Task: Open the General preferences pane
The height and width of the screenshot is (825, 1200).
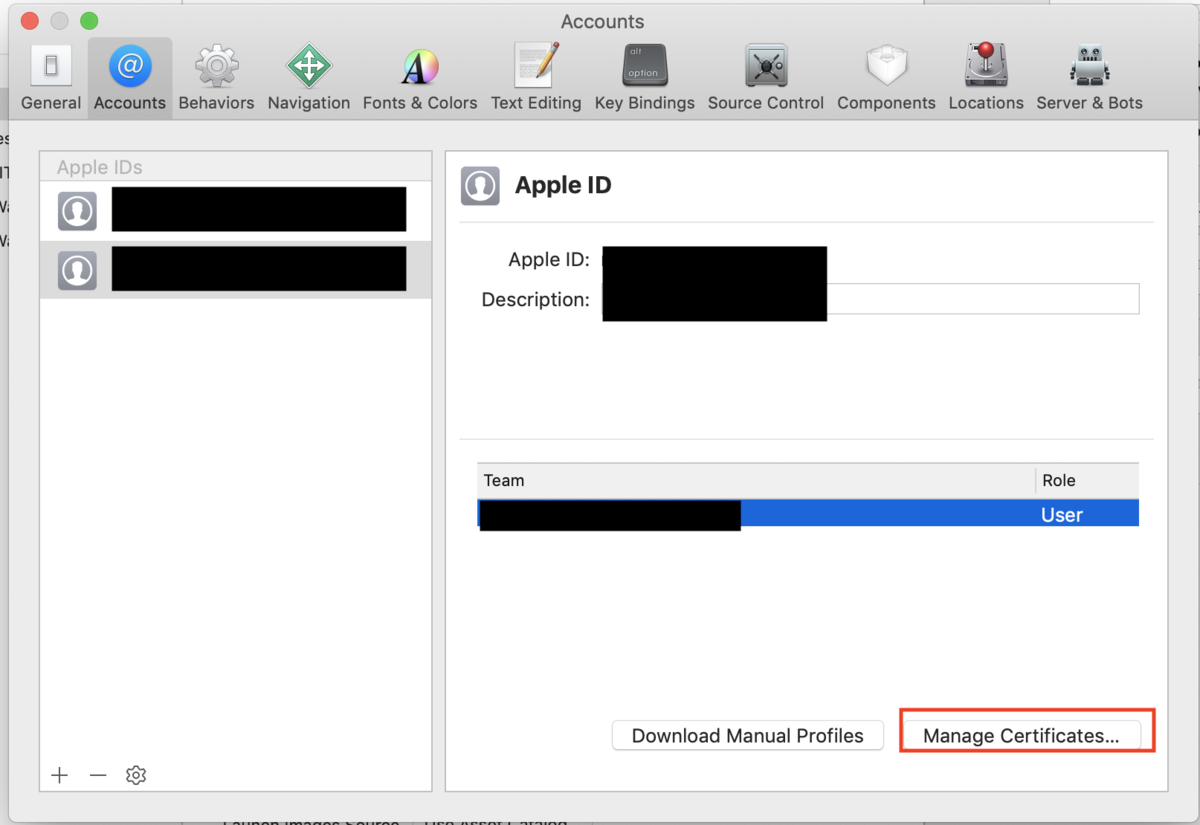Action: coord(51,77)
